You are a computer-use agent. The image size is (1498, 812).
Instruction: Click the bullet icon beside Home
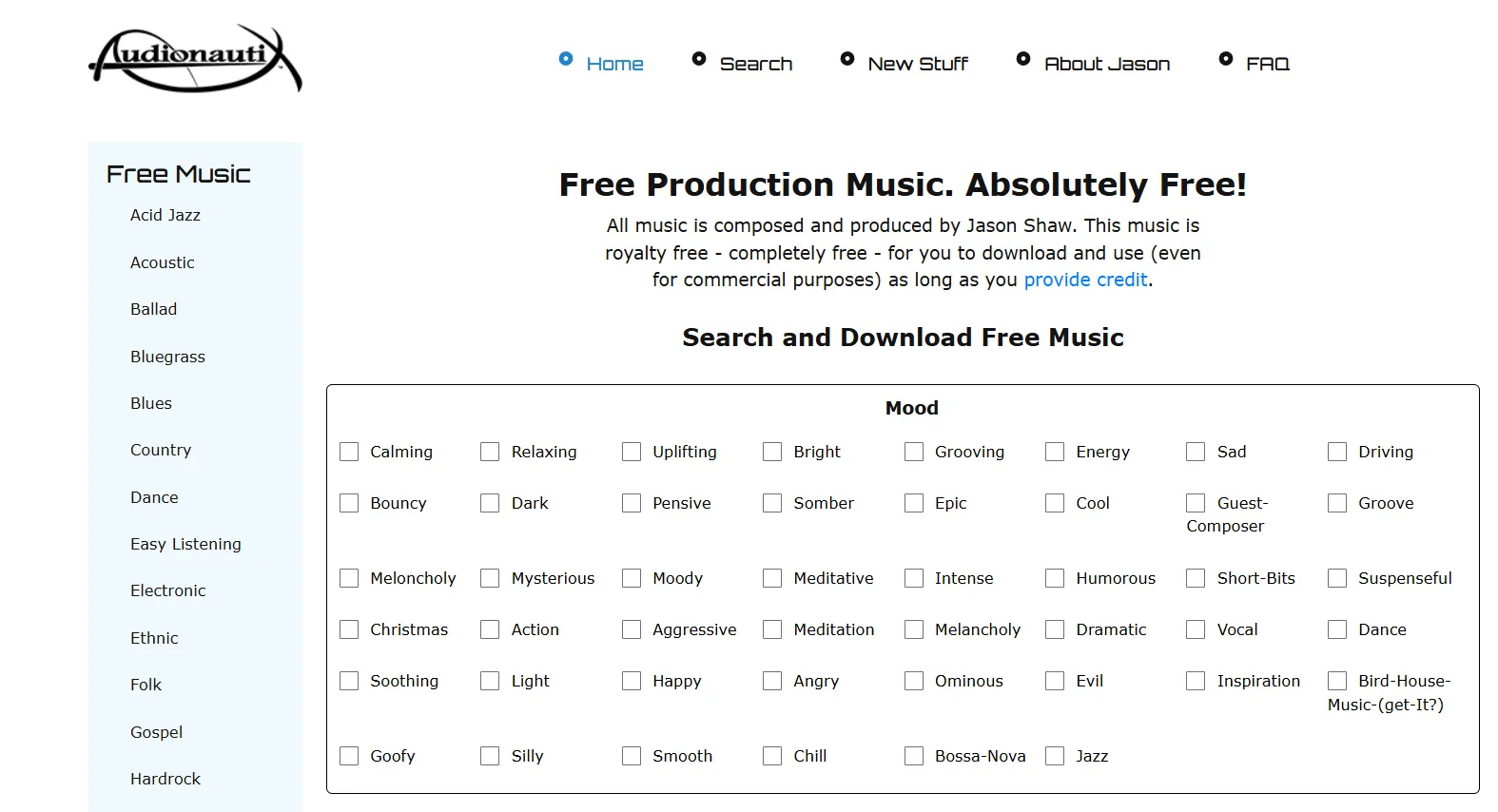click(x=565, y=59)
